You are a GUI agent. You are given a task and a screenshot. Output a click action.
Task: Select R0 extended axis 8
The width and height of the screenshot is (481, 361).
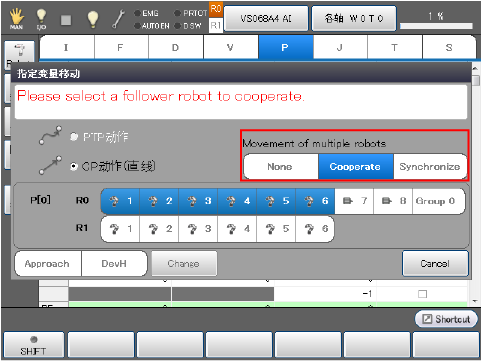point(393,201)
